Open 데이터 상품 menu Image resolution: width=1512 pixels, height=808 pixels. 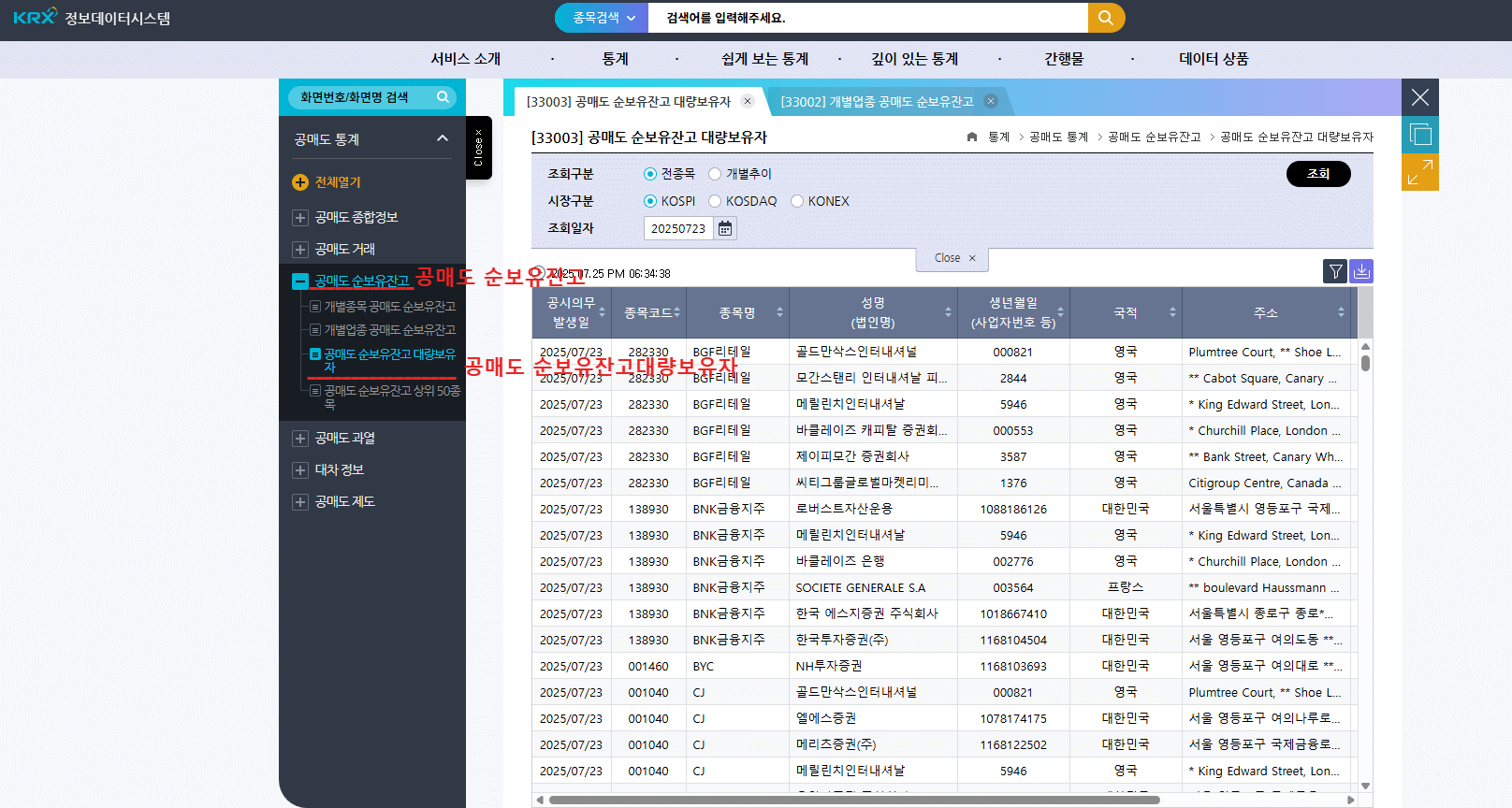[1214, 59]
